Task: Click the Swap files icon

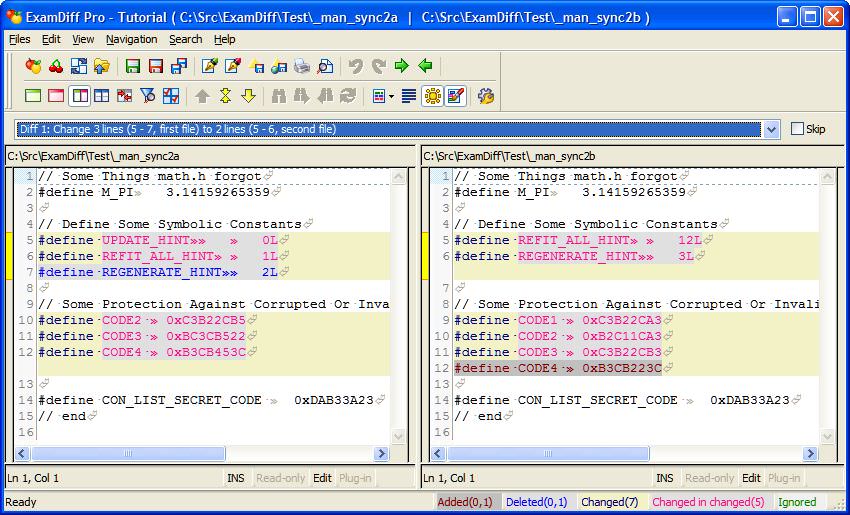Action: (x=79, y=66)
